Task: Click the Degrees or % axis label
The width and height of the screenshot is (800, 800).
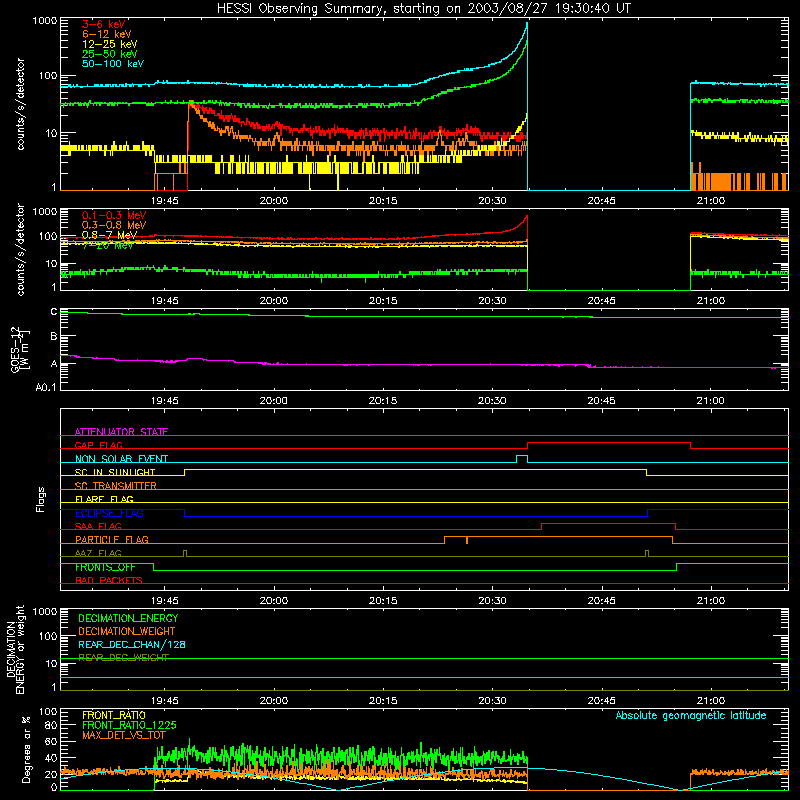Action: click(26, 750)
